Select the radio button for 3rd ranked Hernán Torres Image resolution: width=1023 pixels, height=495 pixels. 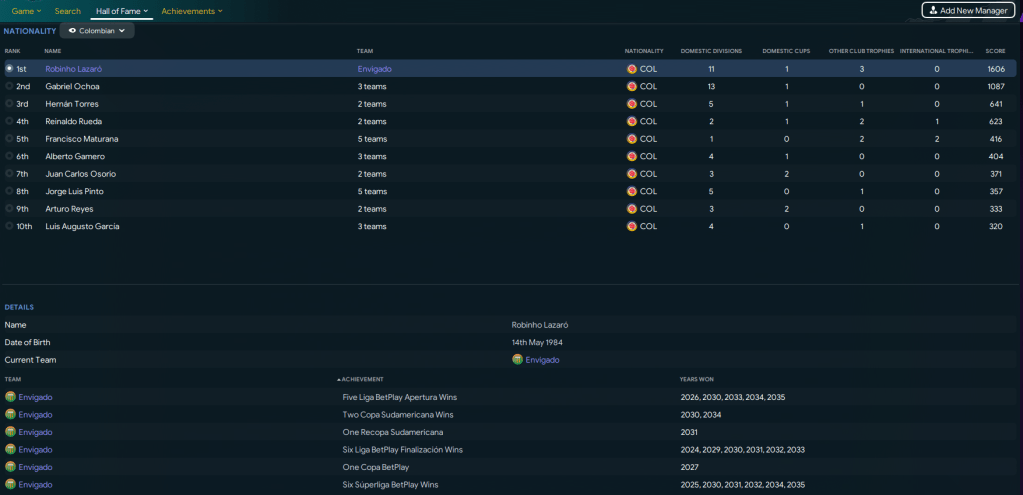pyautogui.click(x=9, y=104)
